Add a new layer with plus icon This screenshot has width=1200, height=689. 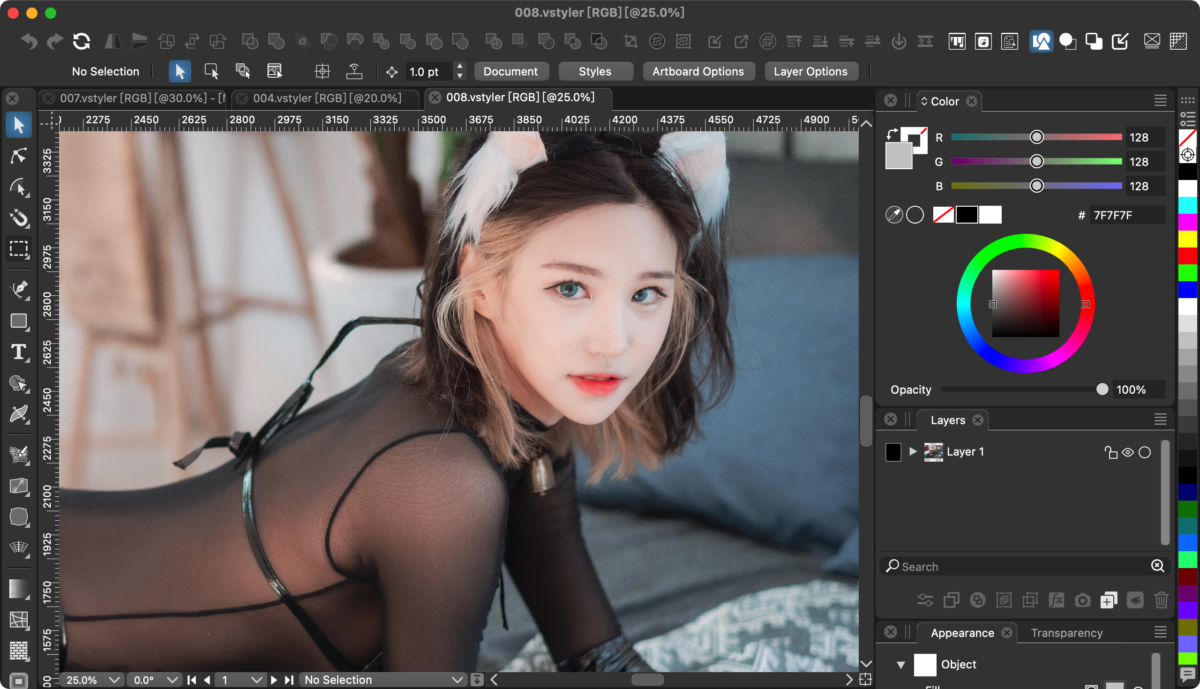coord(1108,600)
